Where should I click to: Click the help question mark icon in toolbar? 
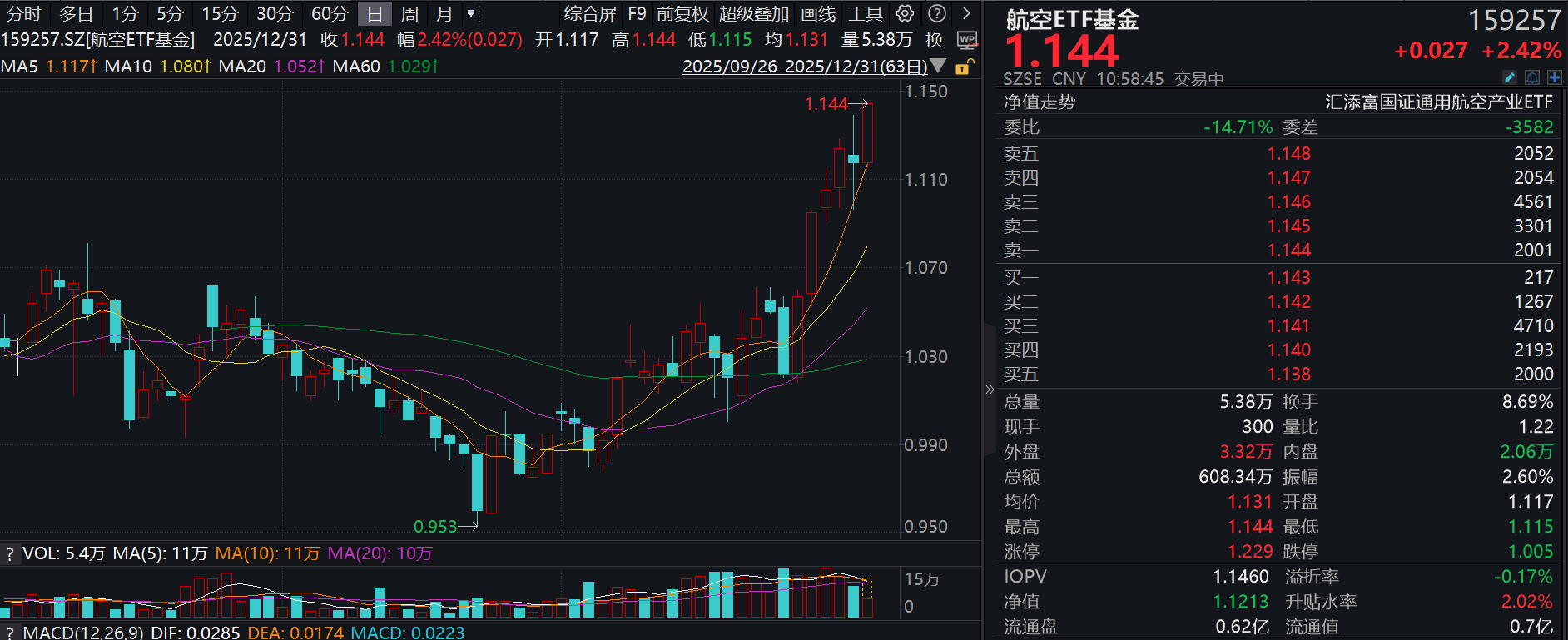coord(937,13)
